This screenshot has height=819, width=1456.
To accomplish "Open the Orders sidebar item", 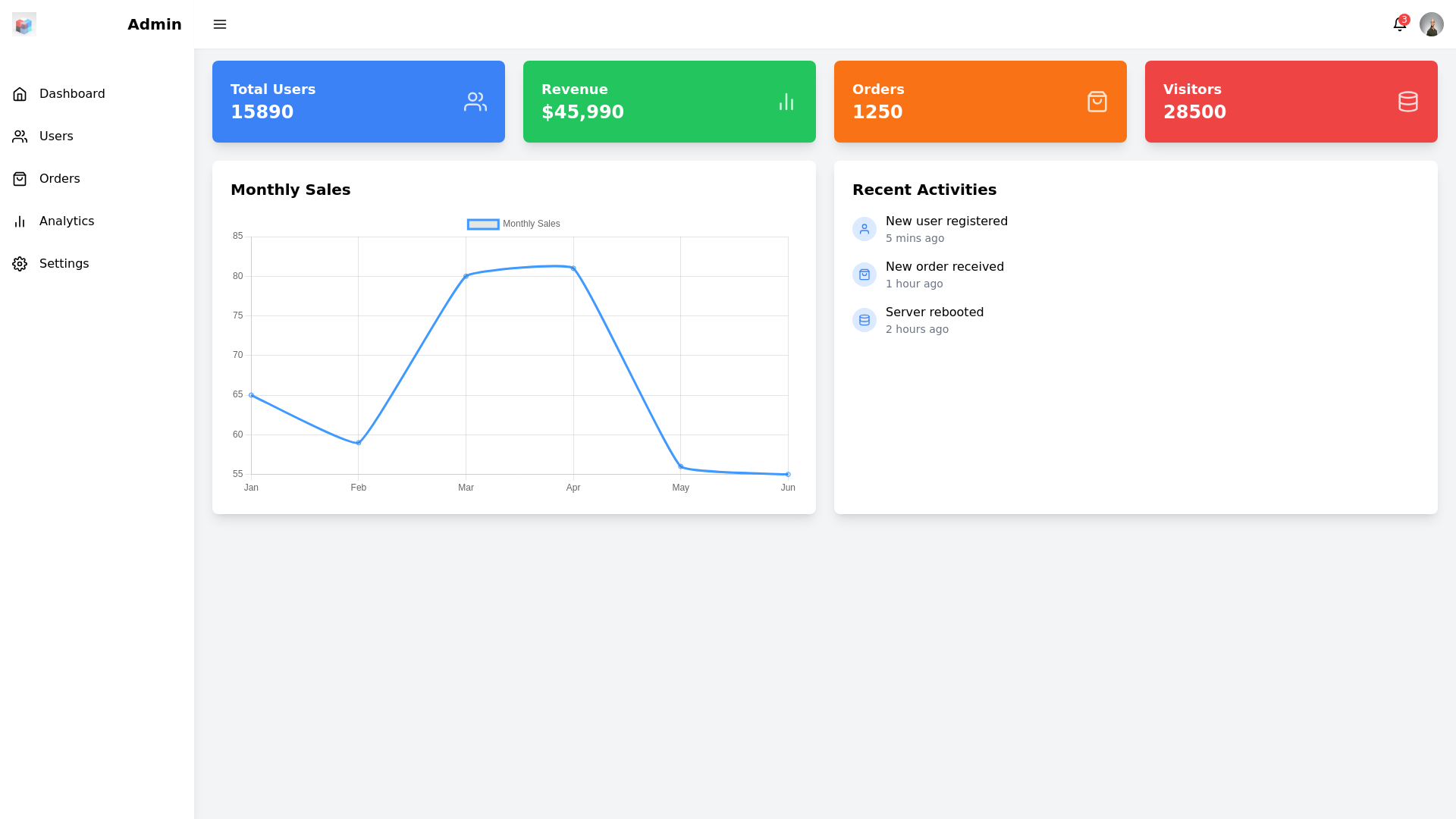I will (x=59, y=179).
